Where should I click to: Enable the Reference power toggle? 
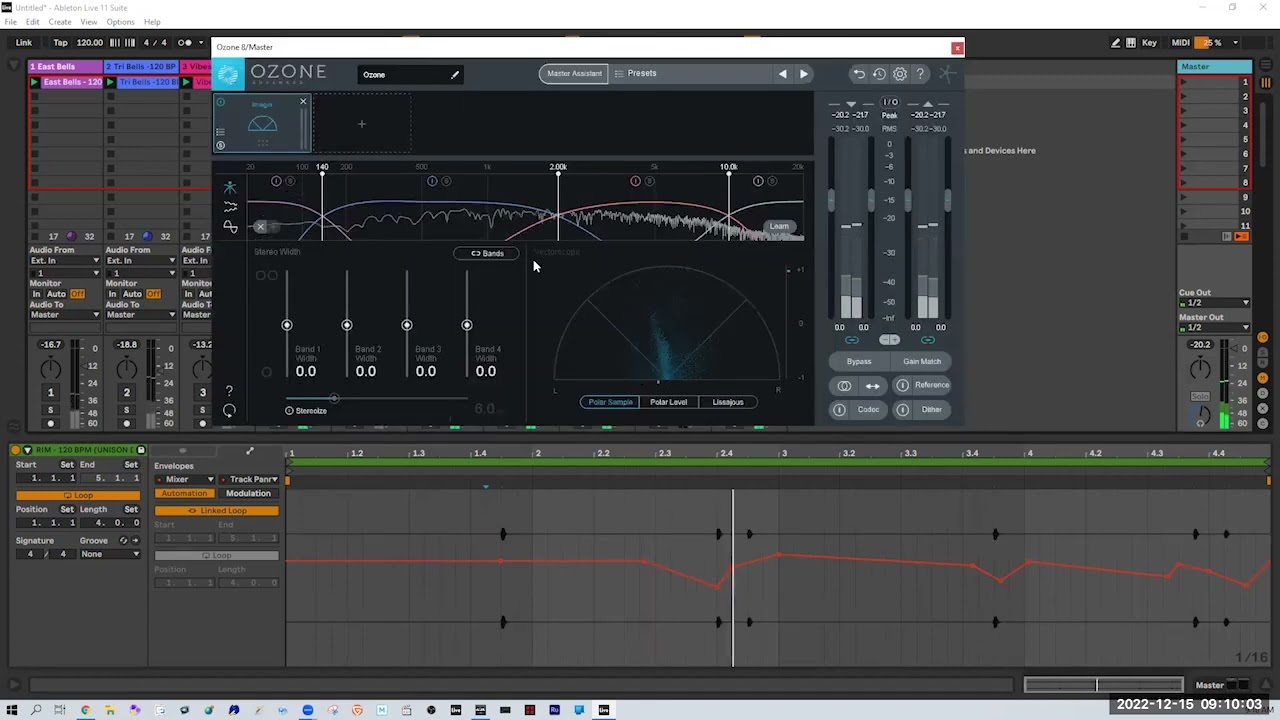coord(902,385)
